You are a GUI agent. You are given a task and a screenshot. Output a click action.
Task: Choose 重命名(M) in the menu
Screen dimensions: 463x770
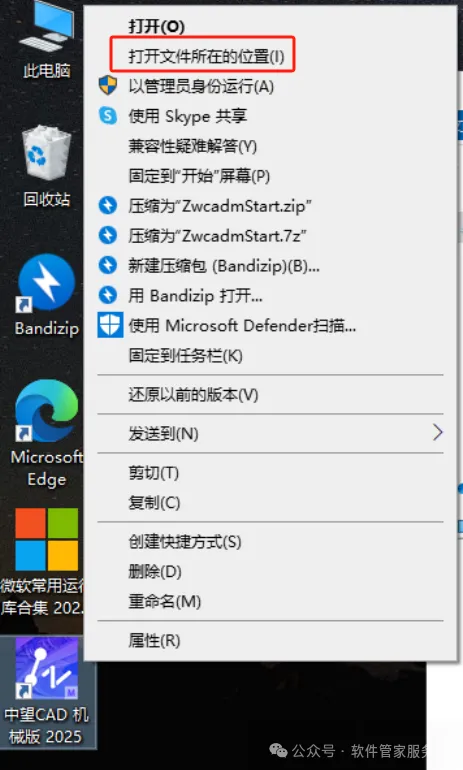(165, 601)
